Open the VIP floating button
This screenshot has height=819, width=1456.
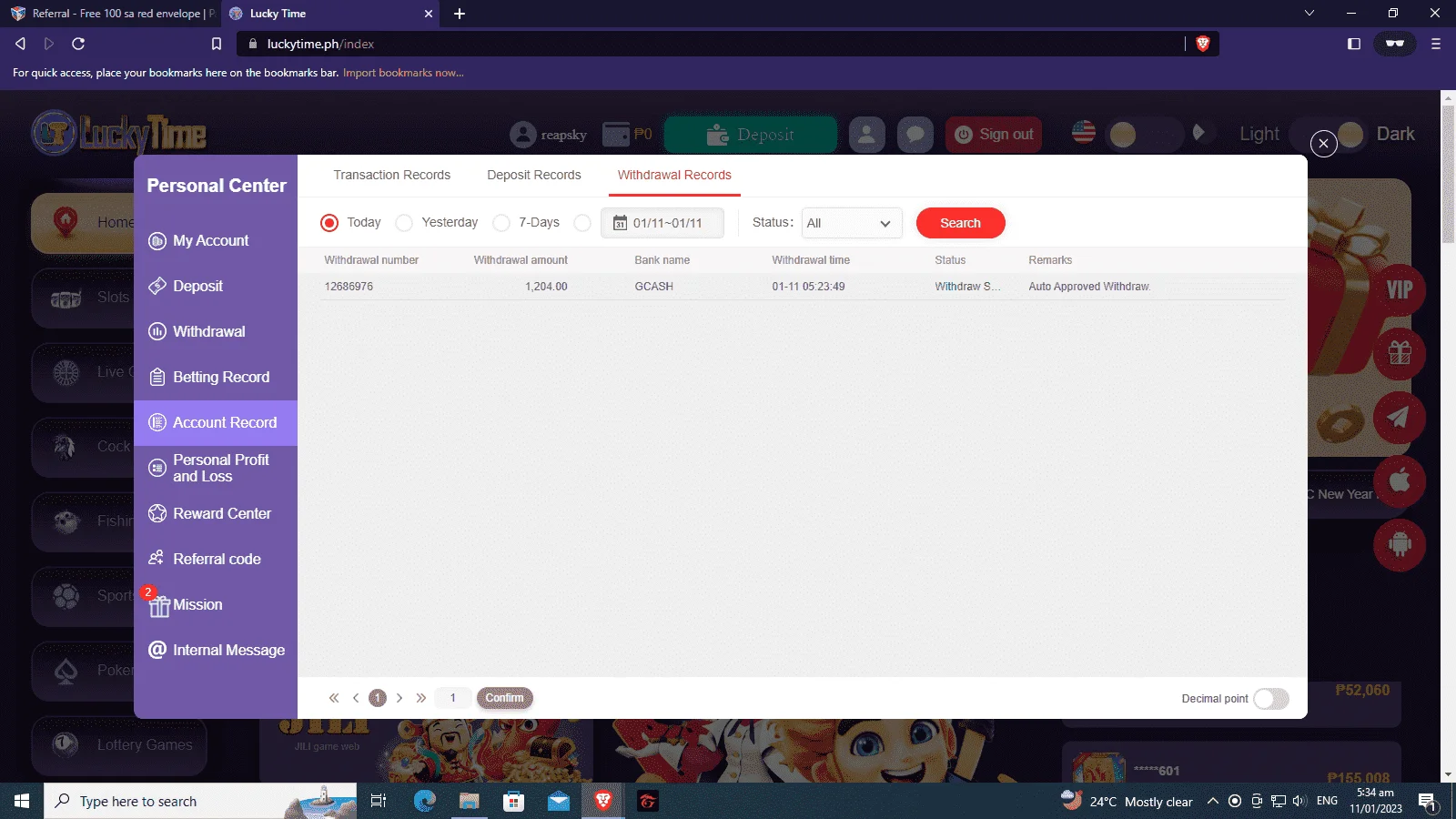[x=1400, y=289]
